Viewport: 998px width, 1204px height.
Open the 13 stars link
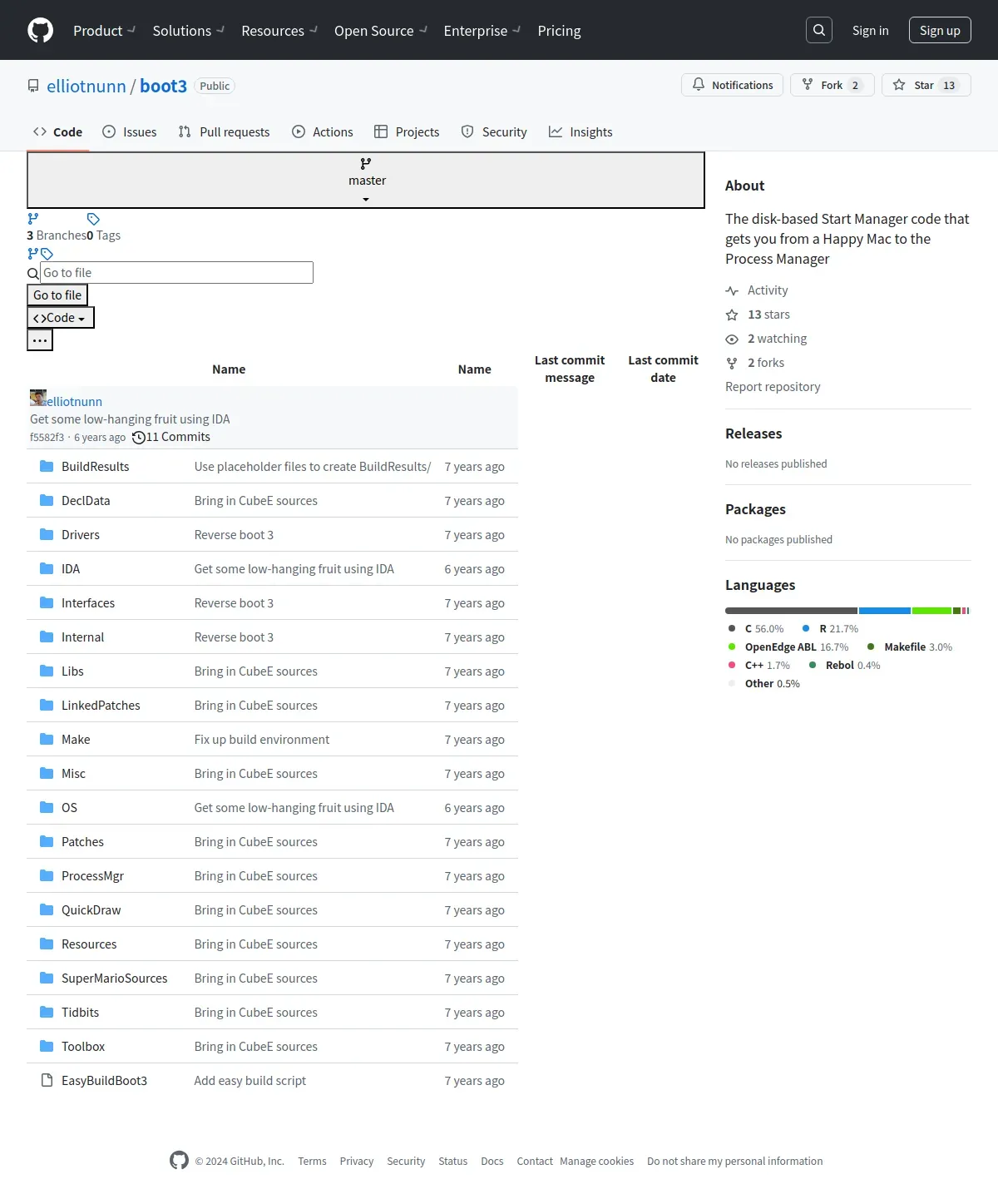(768, 315)
